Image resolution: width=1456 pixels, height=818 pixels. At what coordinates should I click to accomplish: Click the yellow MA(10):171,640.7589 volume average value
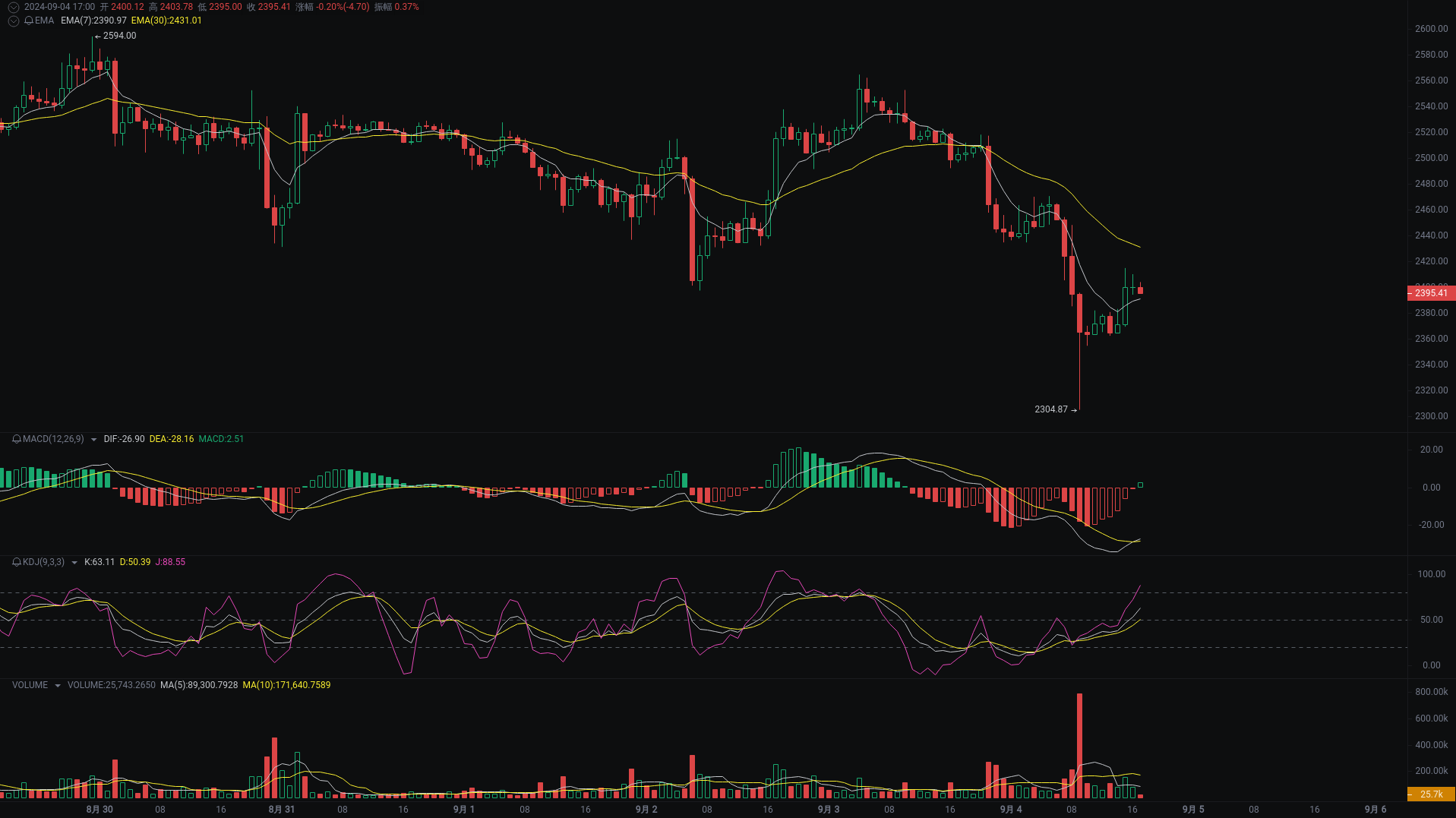point(286,685)
